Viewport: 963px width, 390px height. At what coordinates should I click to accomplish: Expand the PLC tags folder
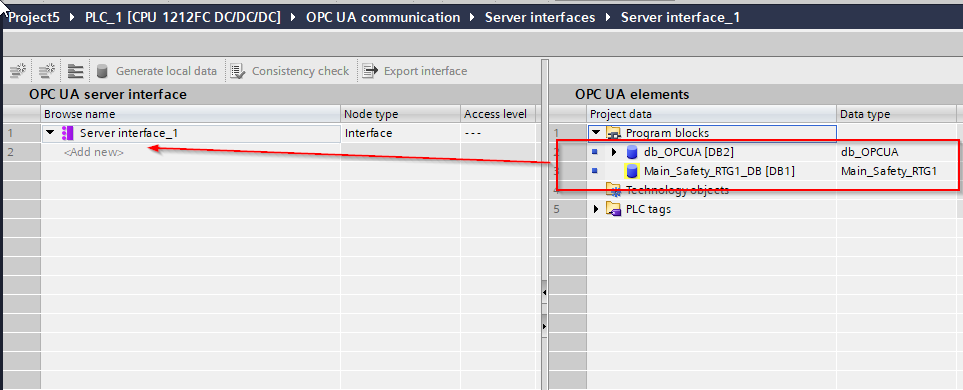click(x=595, y=209)
